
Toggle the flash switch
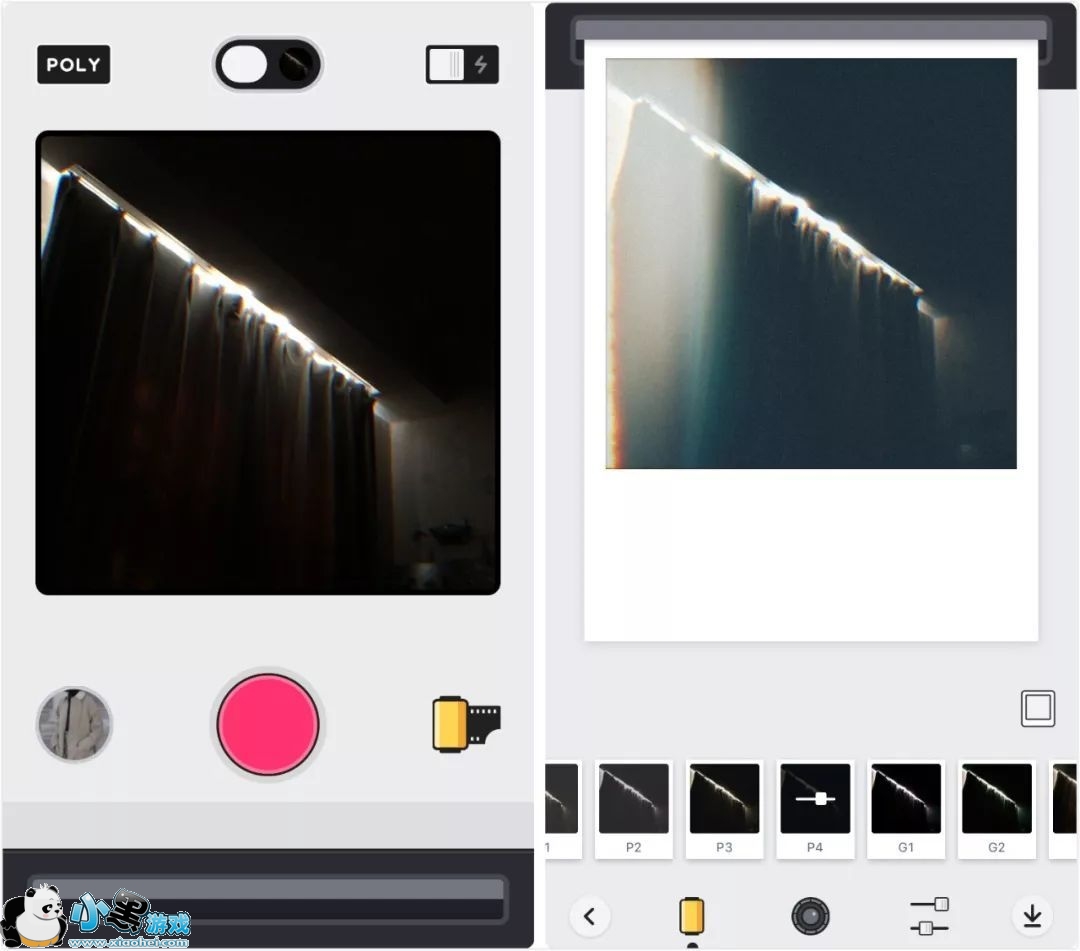pyautogui.click(x=462, y=65)
